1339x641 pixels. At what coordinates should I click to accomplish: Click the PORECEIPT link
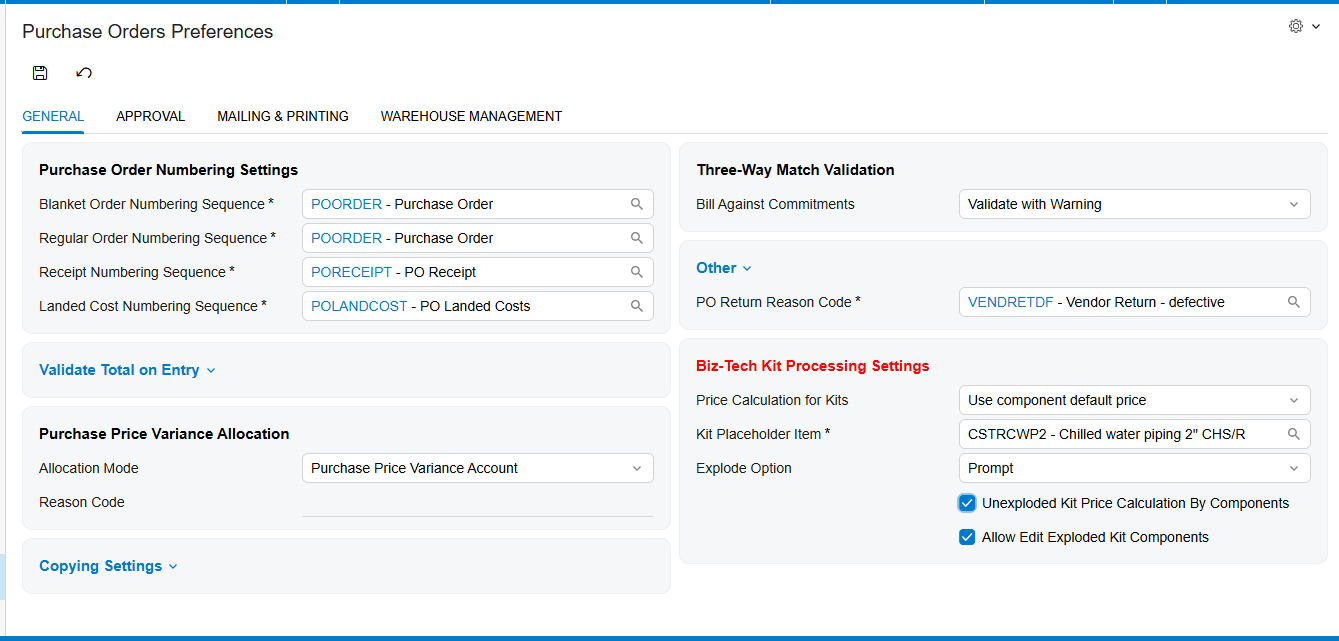point(351,272)
